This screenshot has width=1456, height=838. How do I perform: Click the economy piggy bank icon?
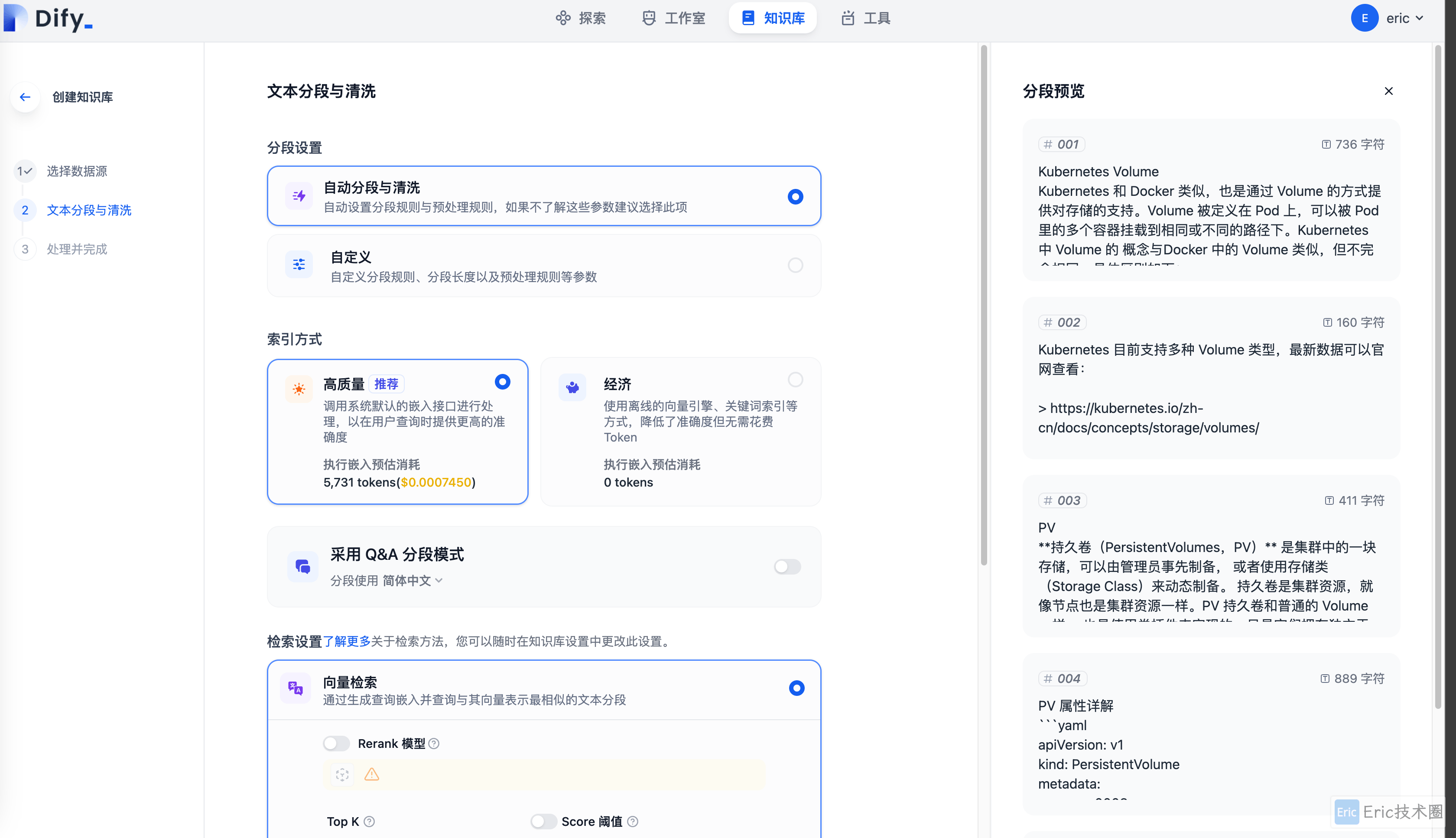572,387
